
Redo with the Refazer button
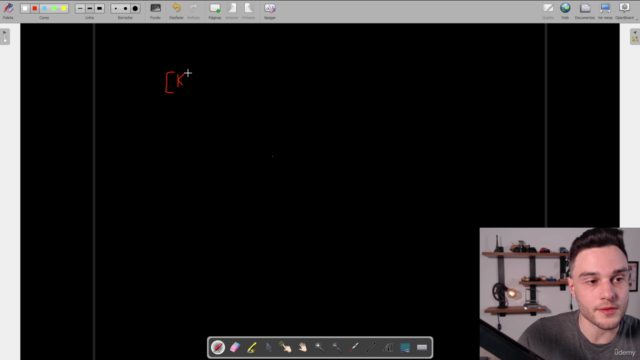193,11
